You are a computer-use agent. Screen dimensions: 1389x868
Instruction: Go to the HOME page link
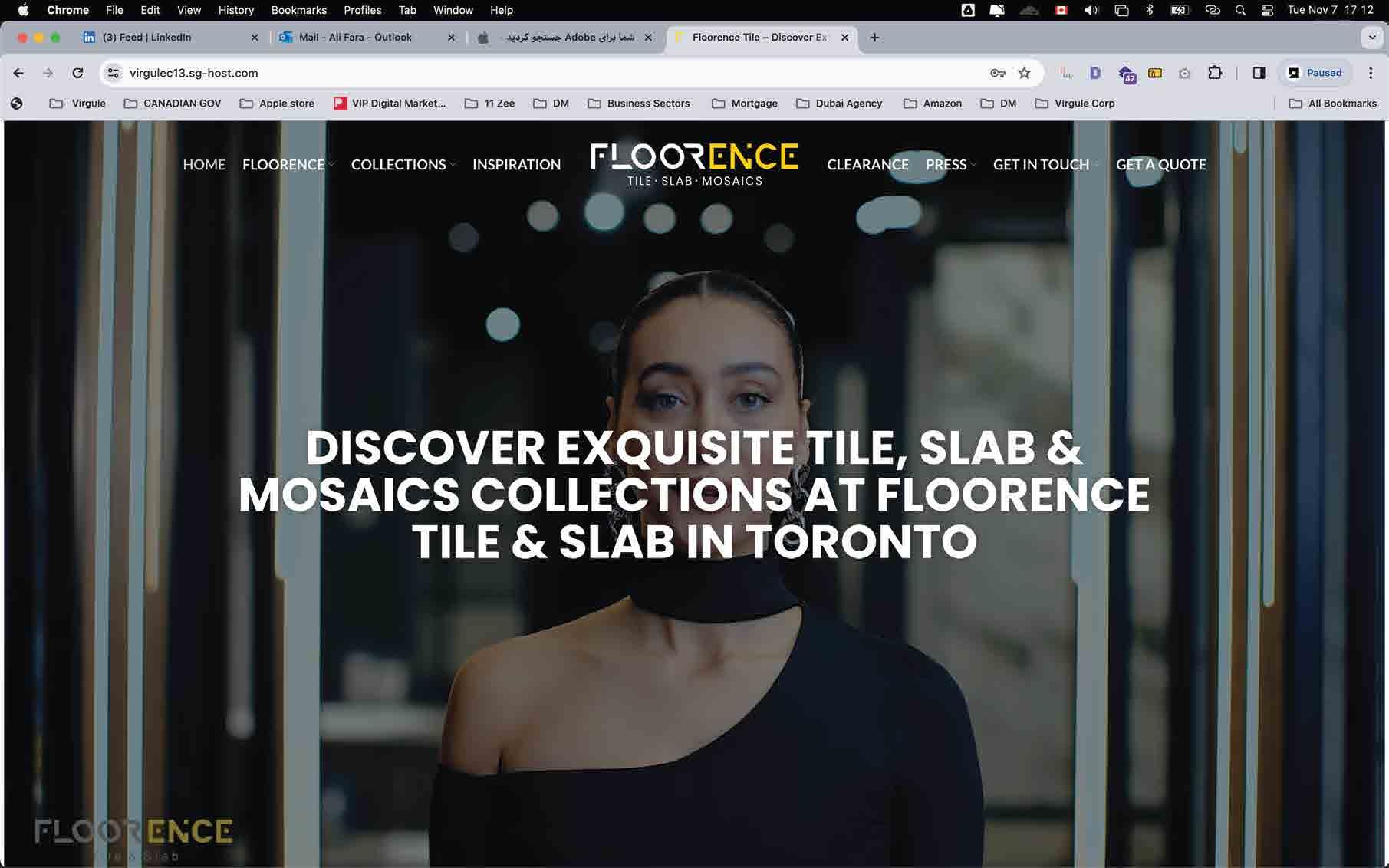coord(204,164)
